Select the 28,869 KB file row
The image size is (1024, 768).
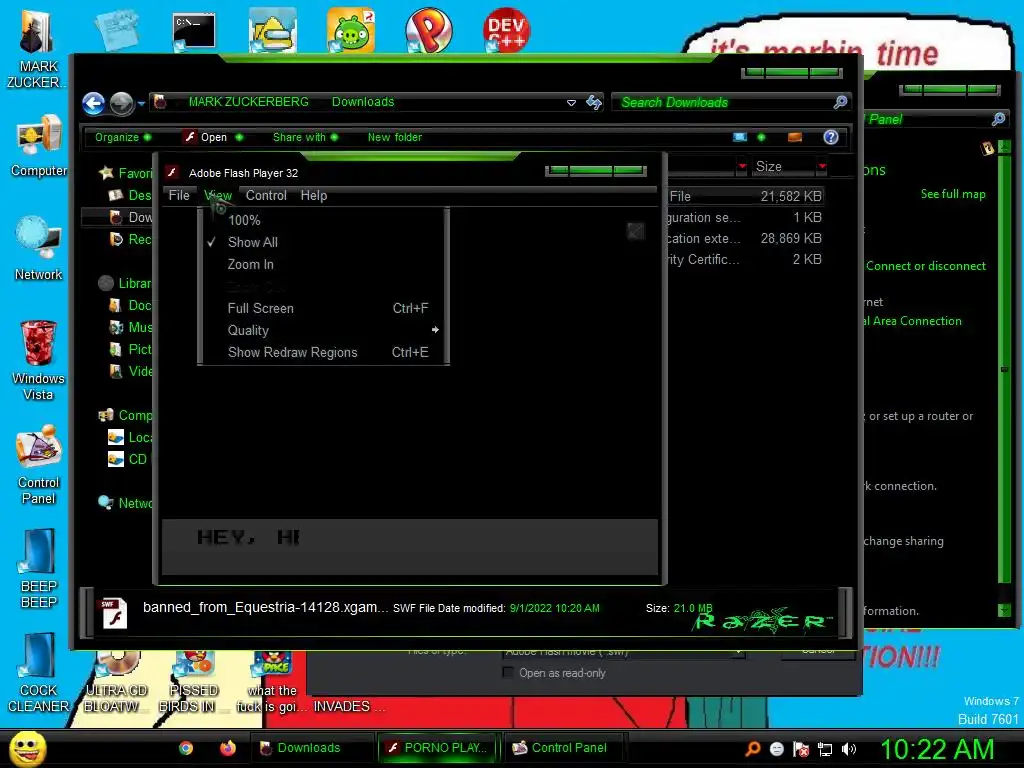745,238
